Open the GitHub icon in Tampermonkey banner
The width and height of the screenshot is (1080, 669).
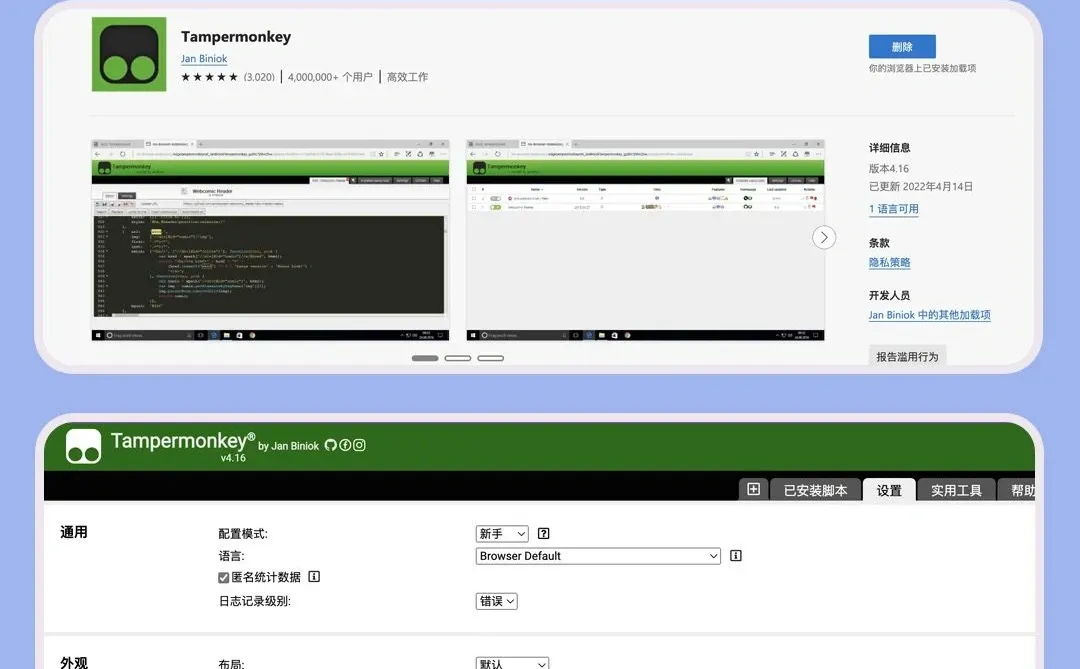point(331,445)
